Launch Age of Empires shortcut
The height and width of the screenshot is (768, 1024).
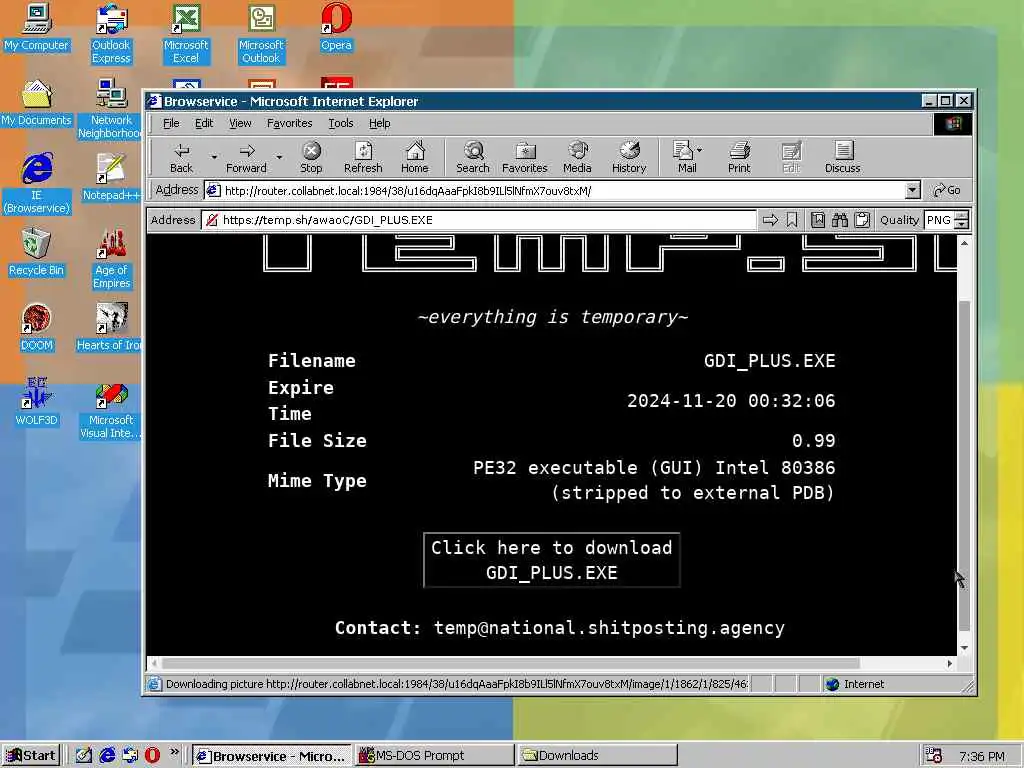111,259
